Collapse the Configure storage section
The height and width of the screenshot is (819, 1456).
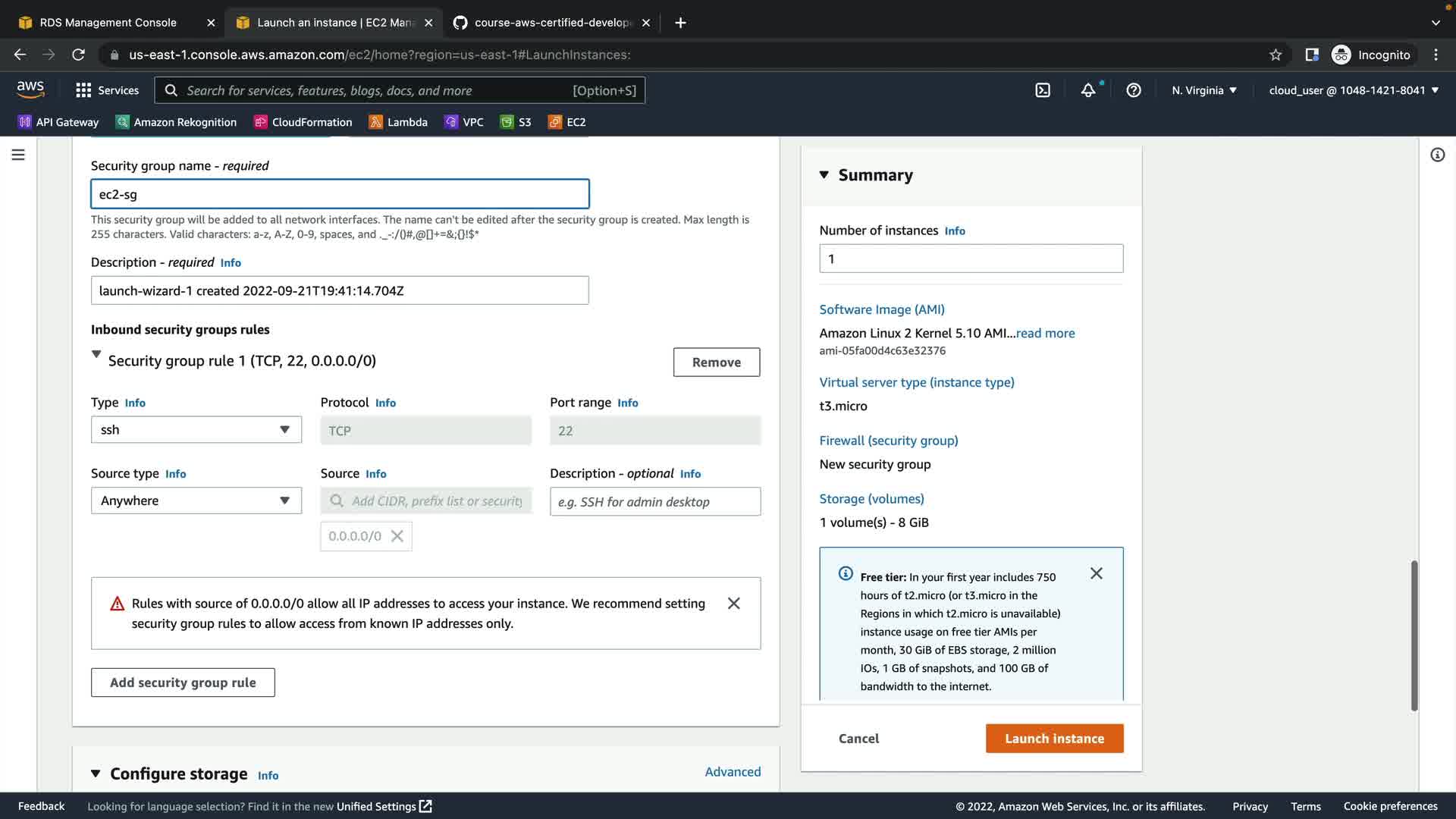point(96,773)
